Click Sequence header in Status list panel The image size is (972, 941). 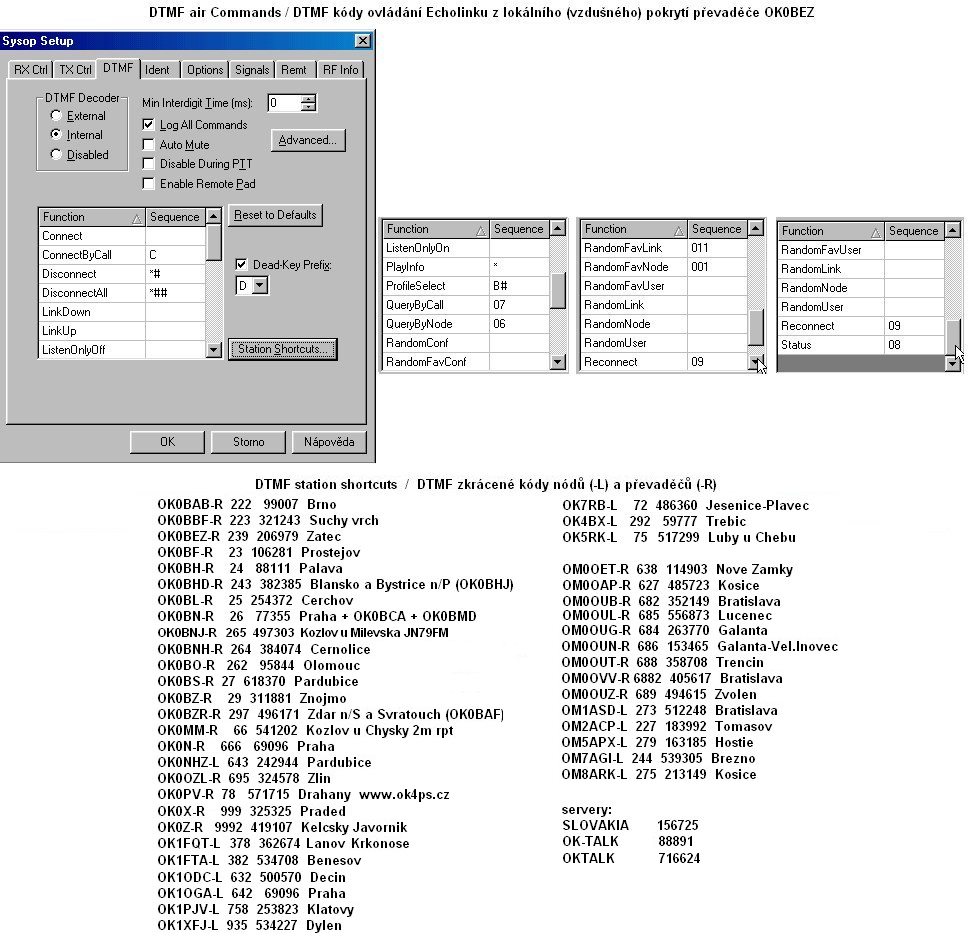(x=914, y=231)
